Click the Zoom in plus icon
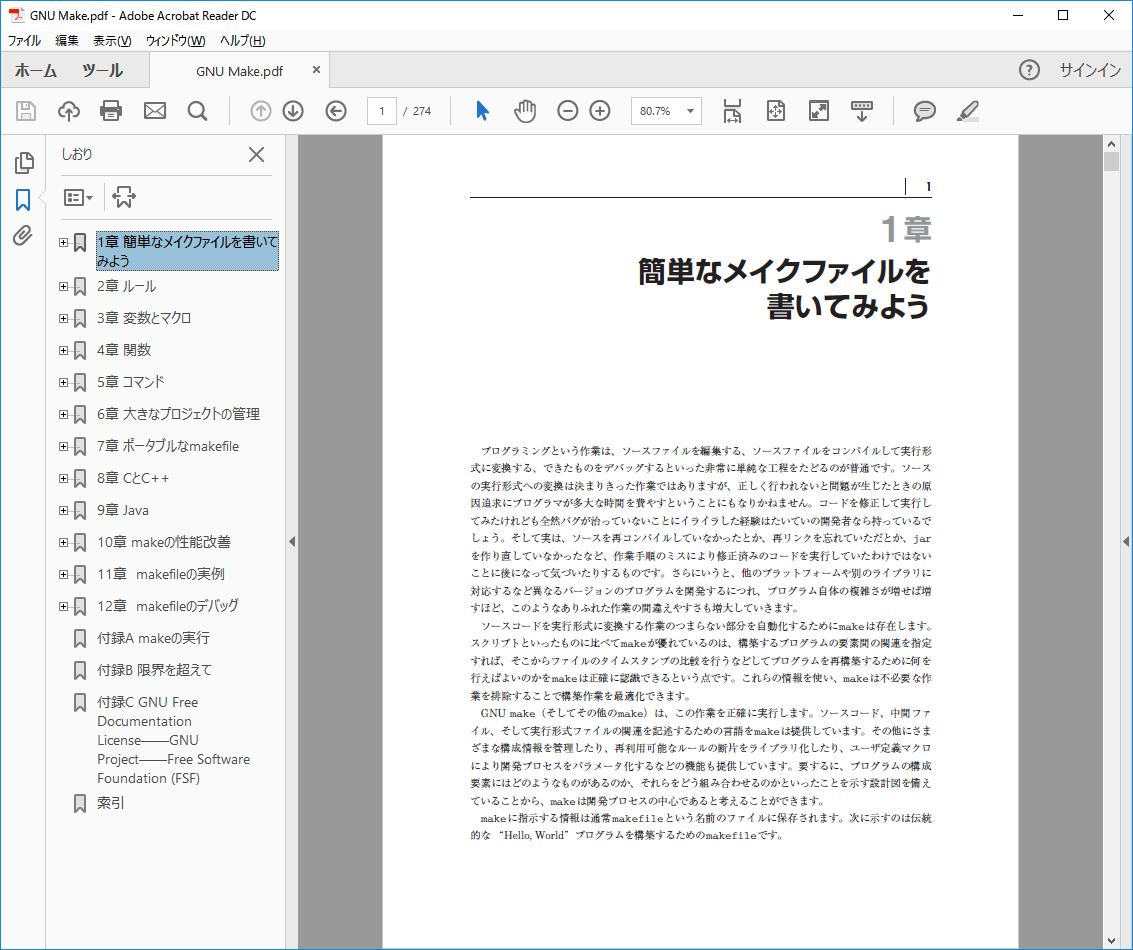This screenshot has height=950, width=1133. click(x=600, y=111)
